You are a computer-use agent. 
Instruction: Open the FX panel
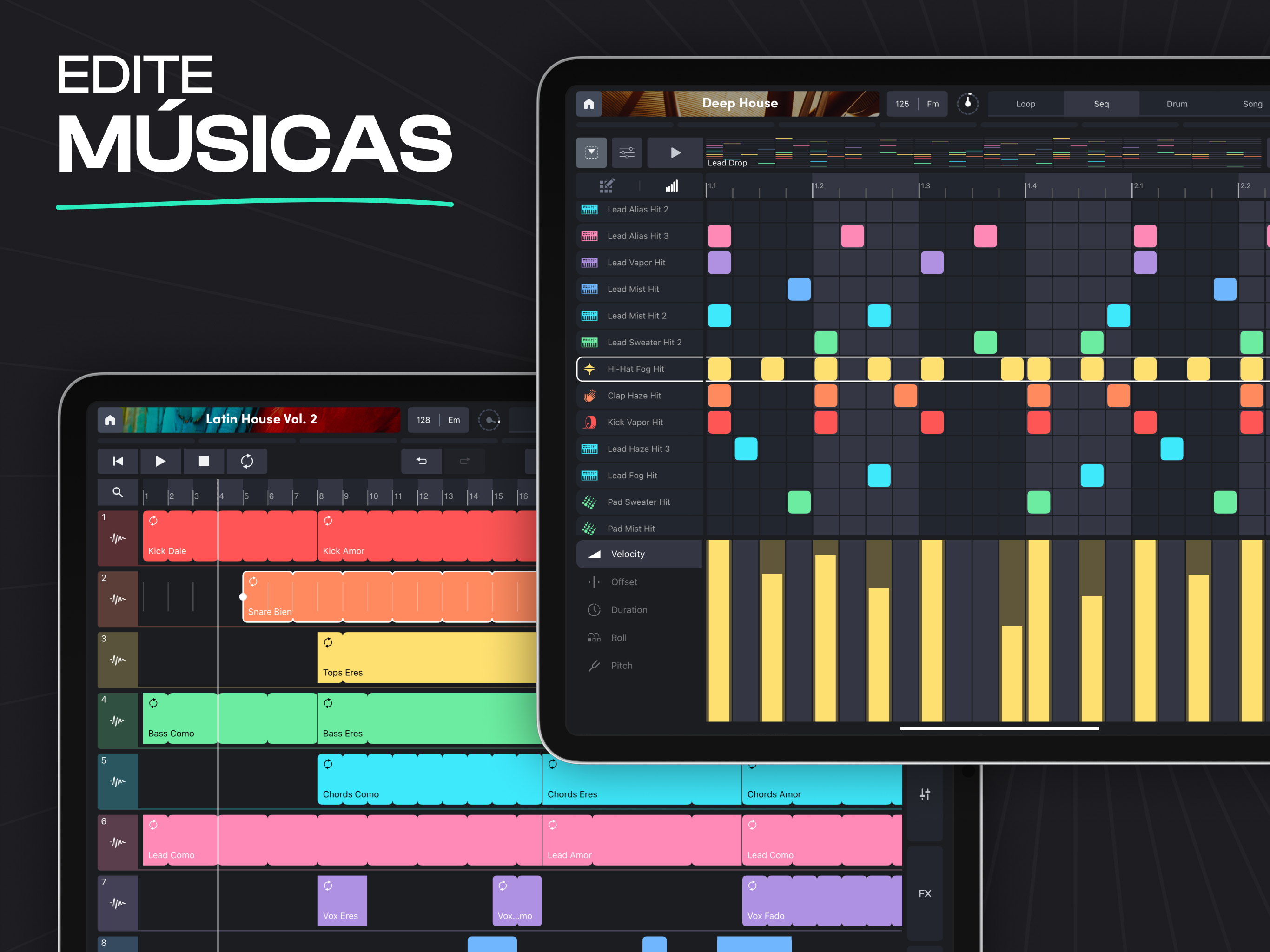click(925, 894)
